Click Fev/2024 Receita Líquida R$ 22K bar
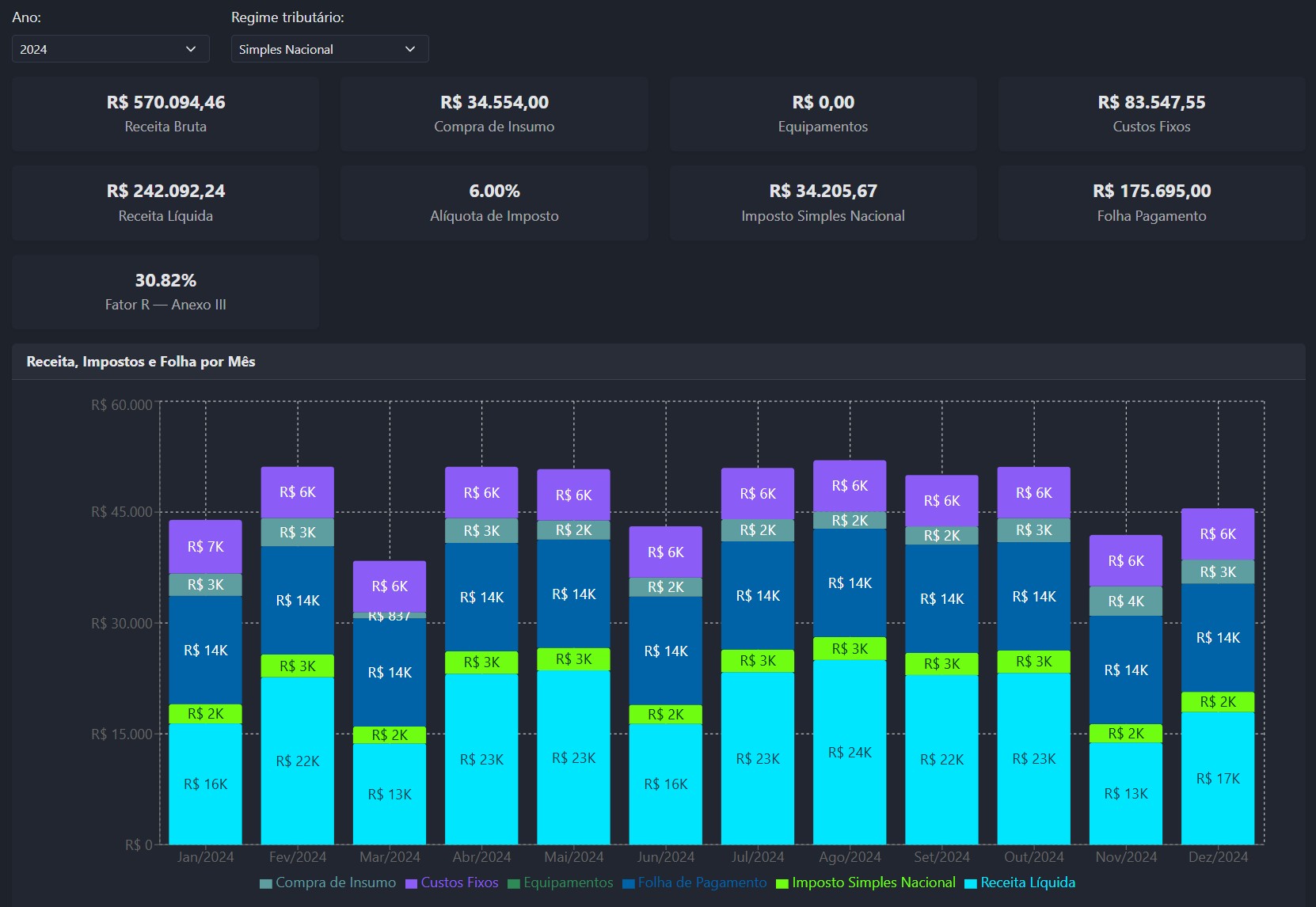 [298, 761]
